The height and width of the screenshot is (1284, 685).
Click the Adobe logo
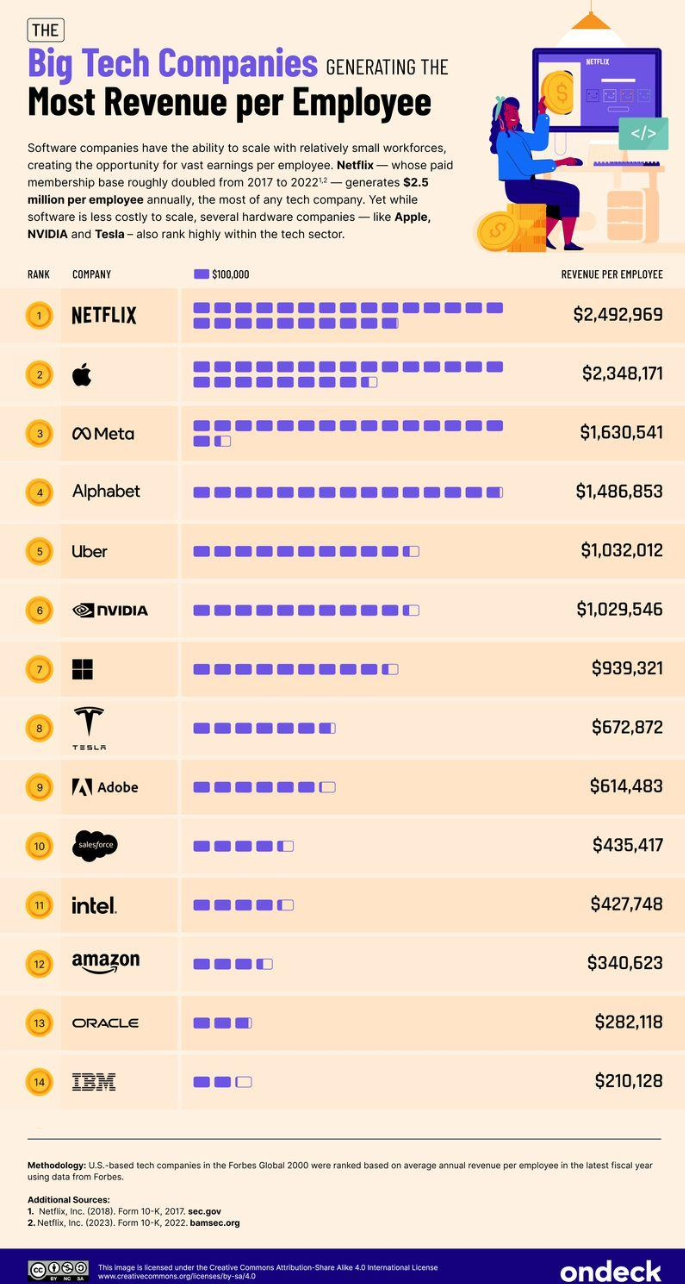[105, 787]
